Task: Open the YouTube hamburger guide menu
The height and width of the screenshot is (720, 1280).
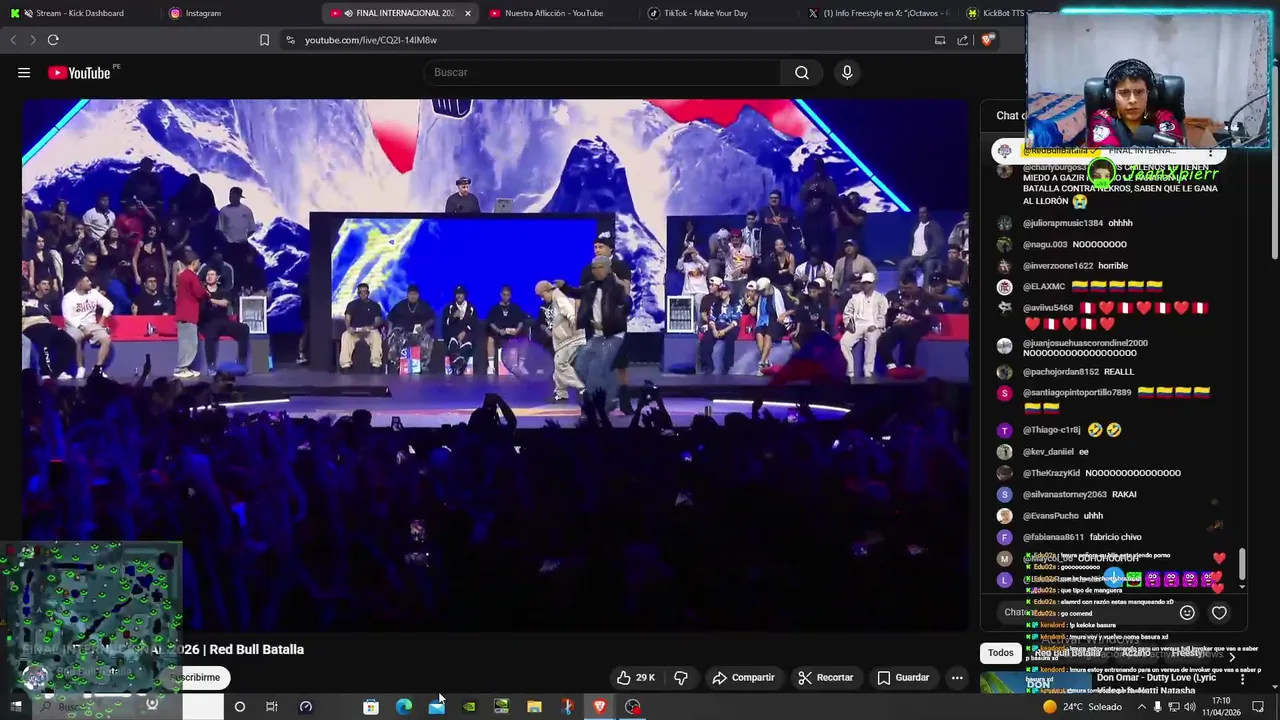Action: tap(24, 72)
